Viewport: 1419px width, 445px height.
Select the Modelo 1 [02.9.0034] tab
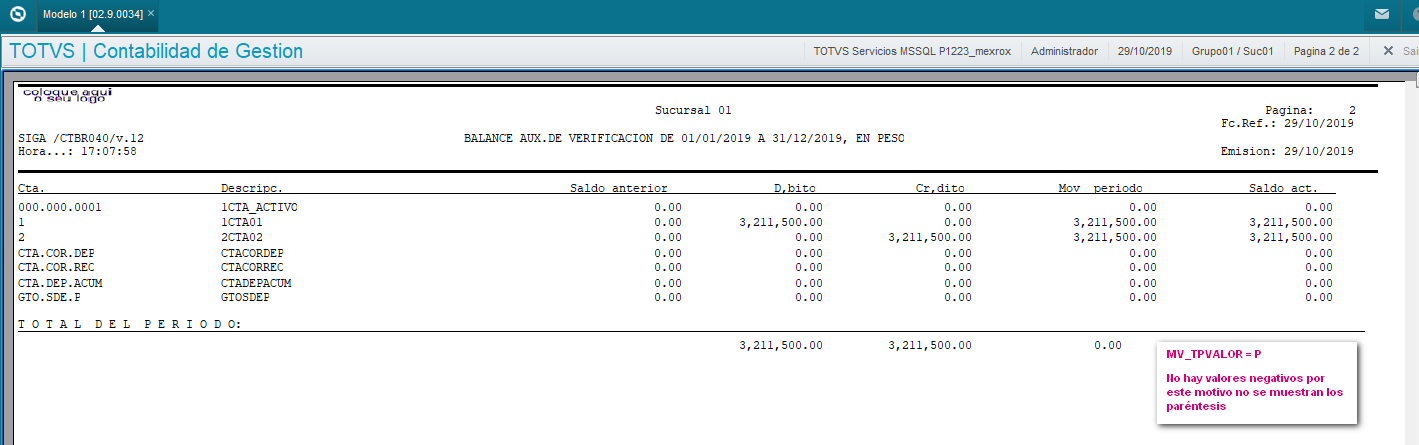click(x=92, y=14)
